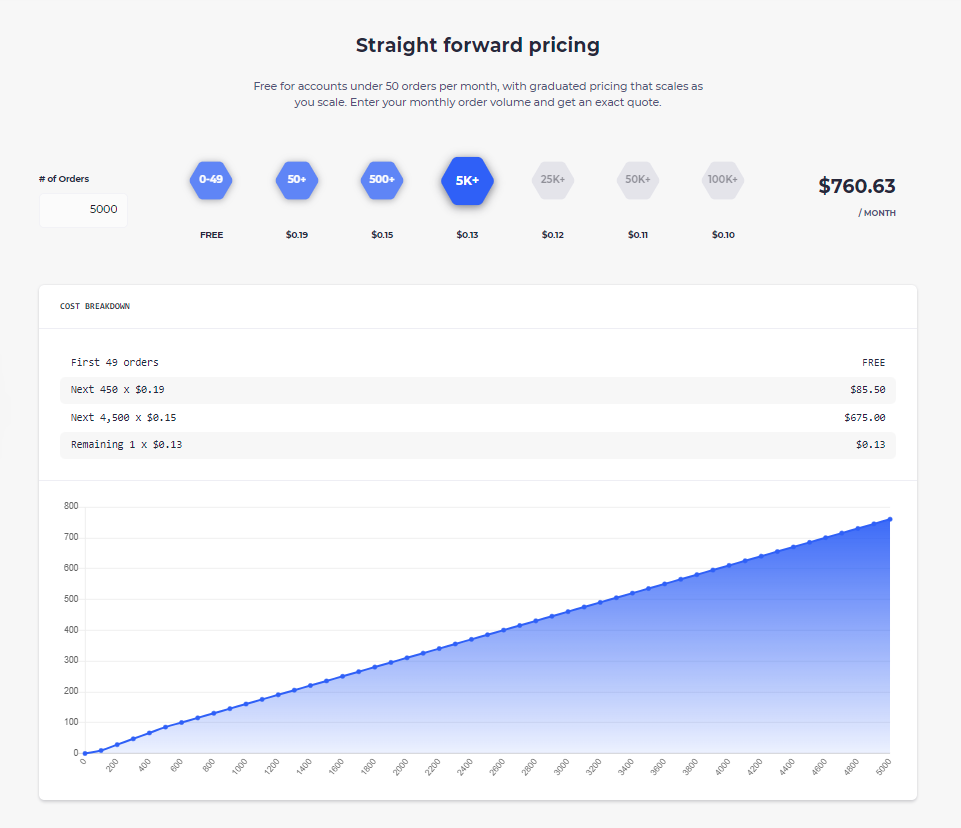Screen dimensions: 961x828
Task: Click the Remaining 1 x $0.13 row
Action: tap(478, 444)
